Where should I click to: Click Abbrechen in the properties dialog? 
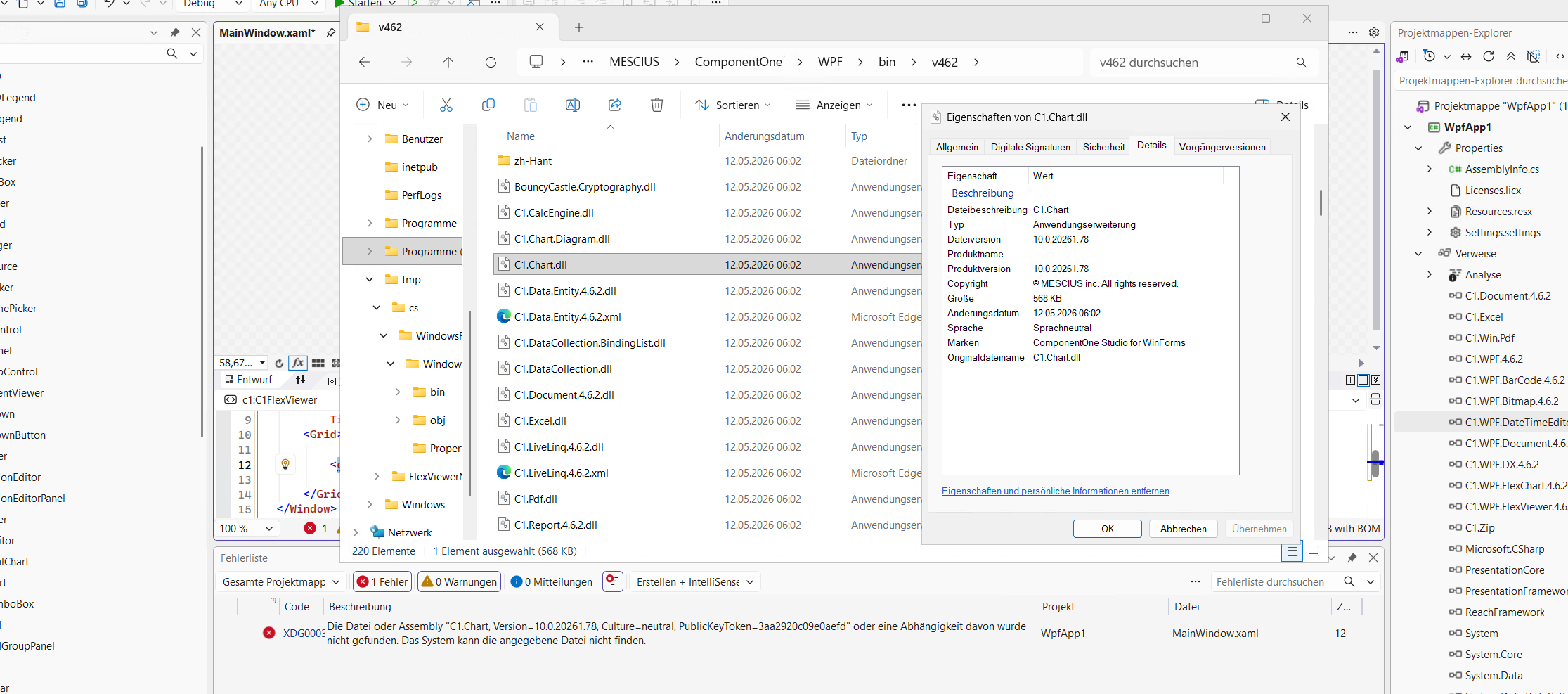pyautogui.click(x=1183, y=529)
